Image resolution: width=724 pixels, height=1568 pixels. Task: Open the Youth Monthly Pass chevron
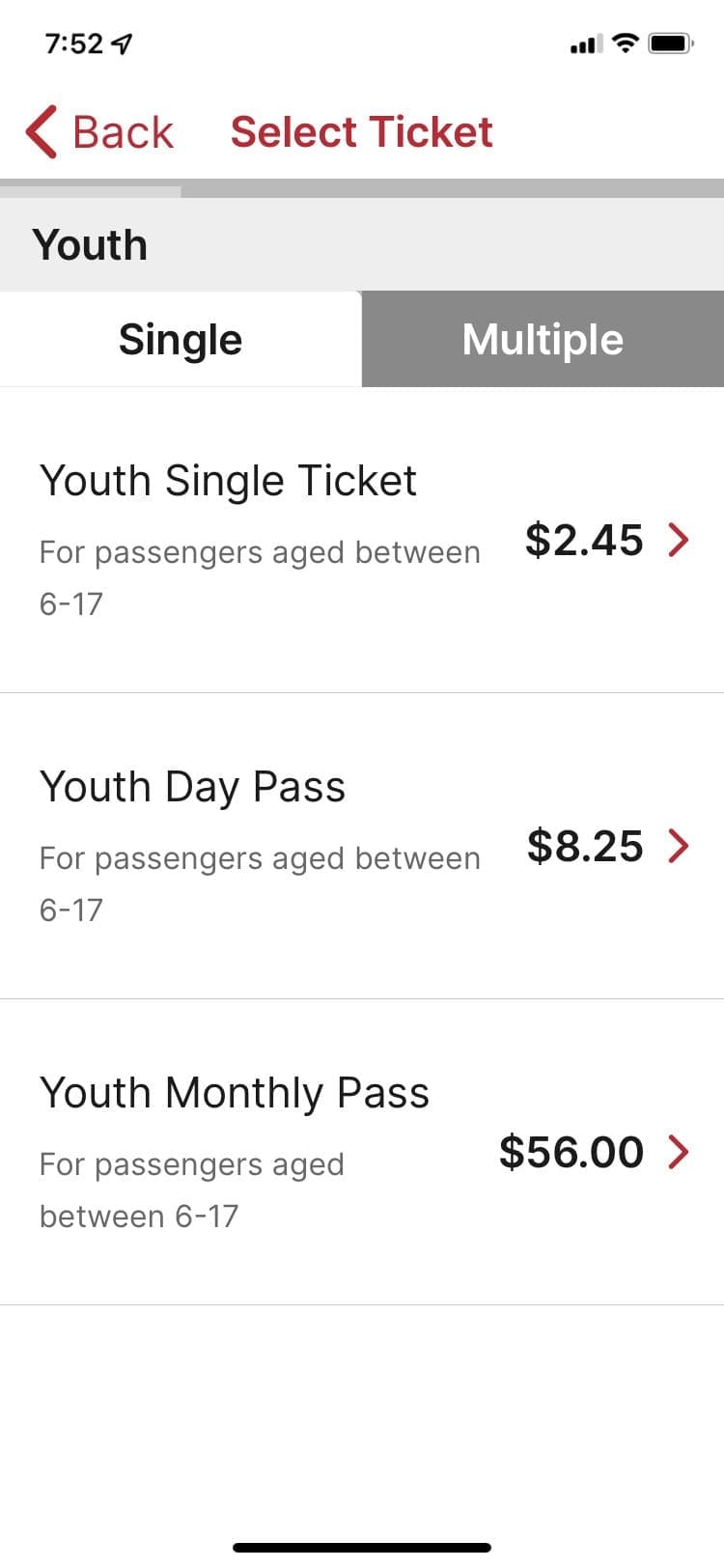(679, 1151)
